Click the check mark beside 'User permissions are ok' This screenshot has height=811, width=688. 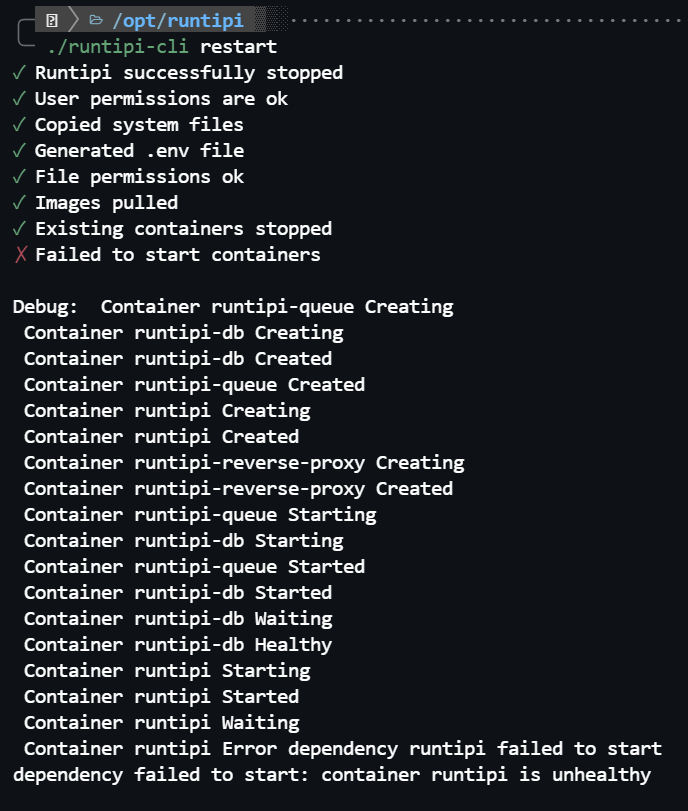[20, 98]
